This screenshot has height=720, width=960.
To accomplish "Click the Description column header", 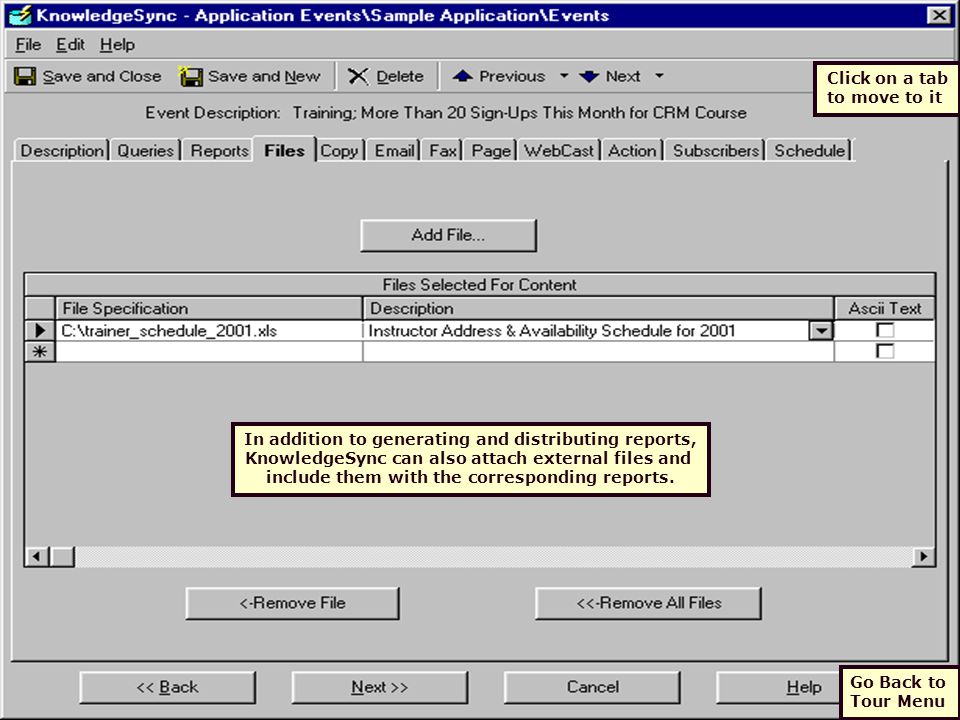I will [598, 308].
